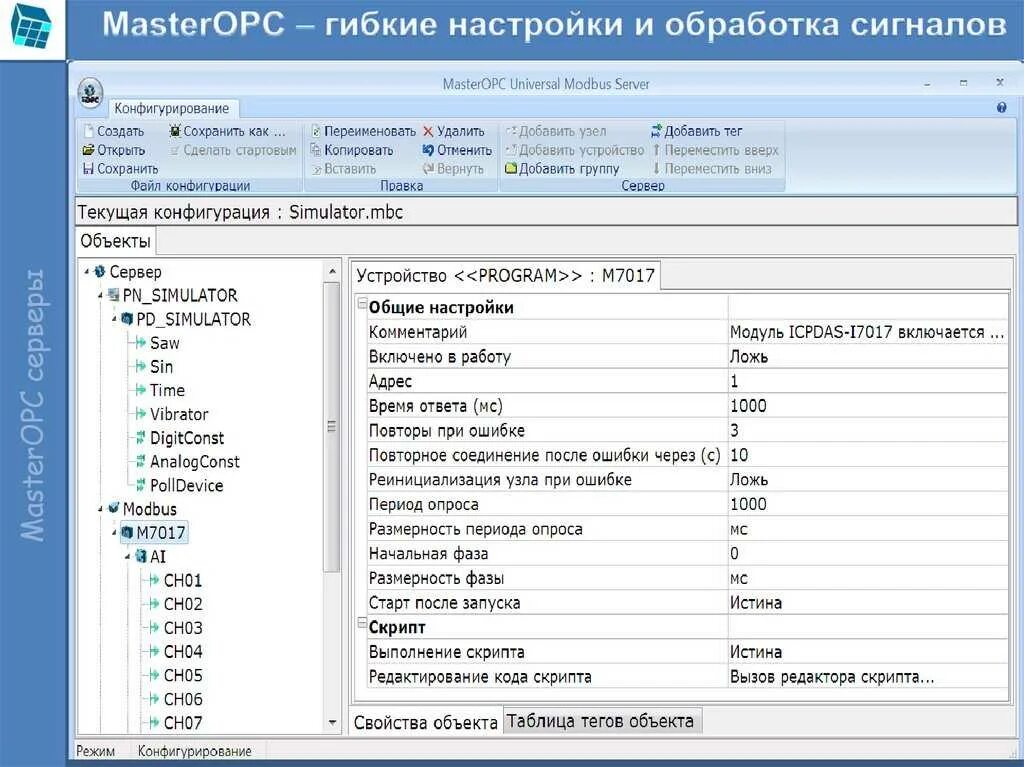
Task: Rename object with Переименовать
Action: point(363,131)
